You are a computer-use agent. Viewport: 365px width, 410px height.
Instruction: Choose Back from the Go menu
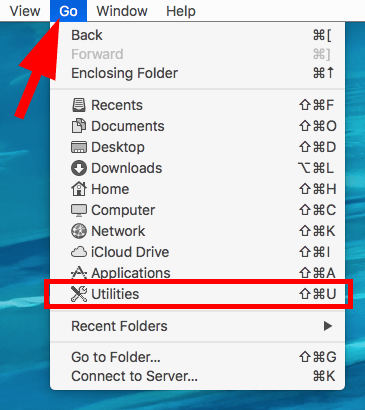[197, 35]
